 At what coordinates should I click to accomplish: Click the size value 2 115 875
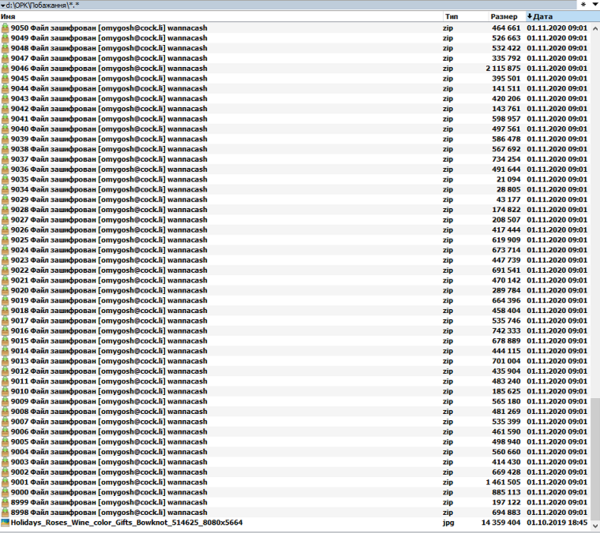pyautogui.click(x=503, y=68)
